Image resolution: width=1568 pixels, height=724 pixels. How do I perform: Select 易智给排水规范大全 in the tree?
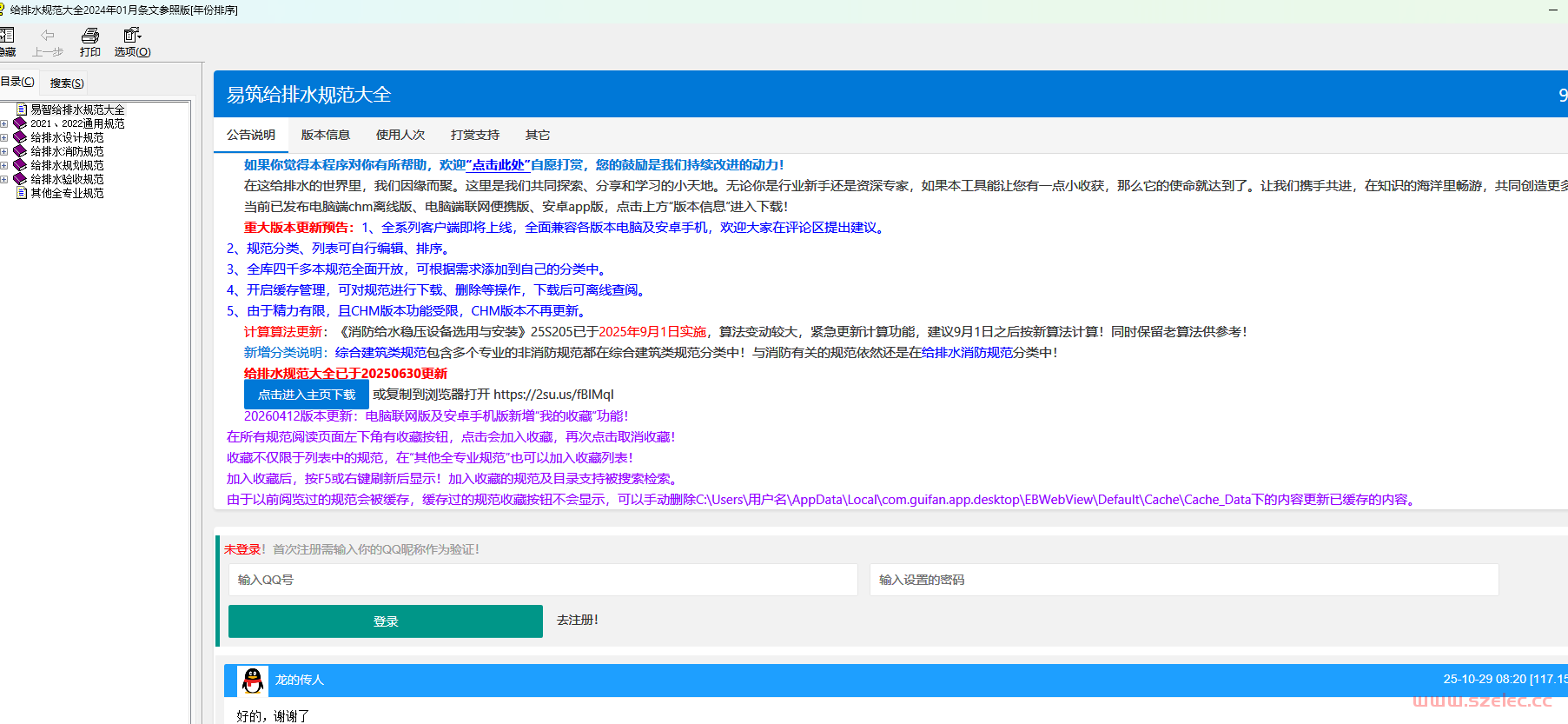tap(78, 110)
